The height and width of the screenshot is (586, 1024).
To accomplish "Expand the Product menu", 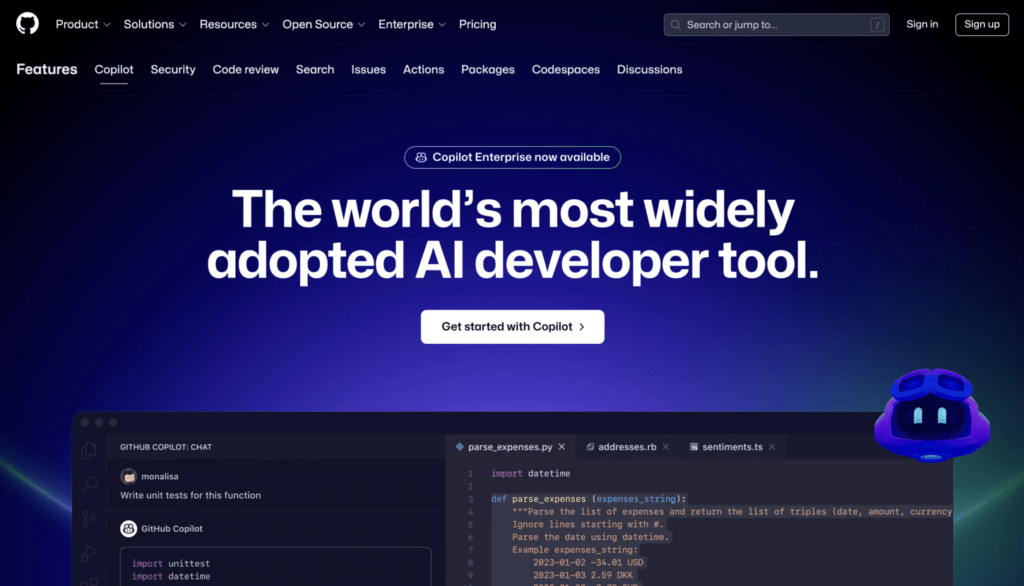I will (x=83, y=24).
